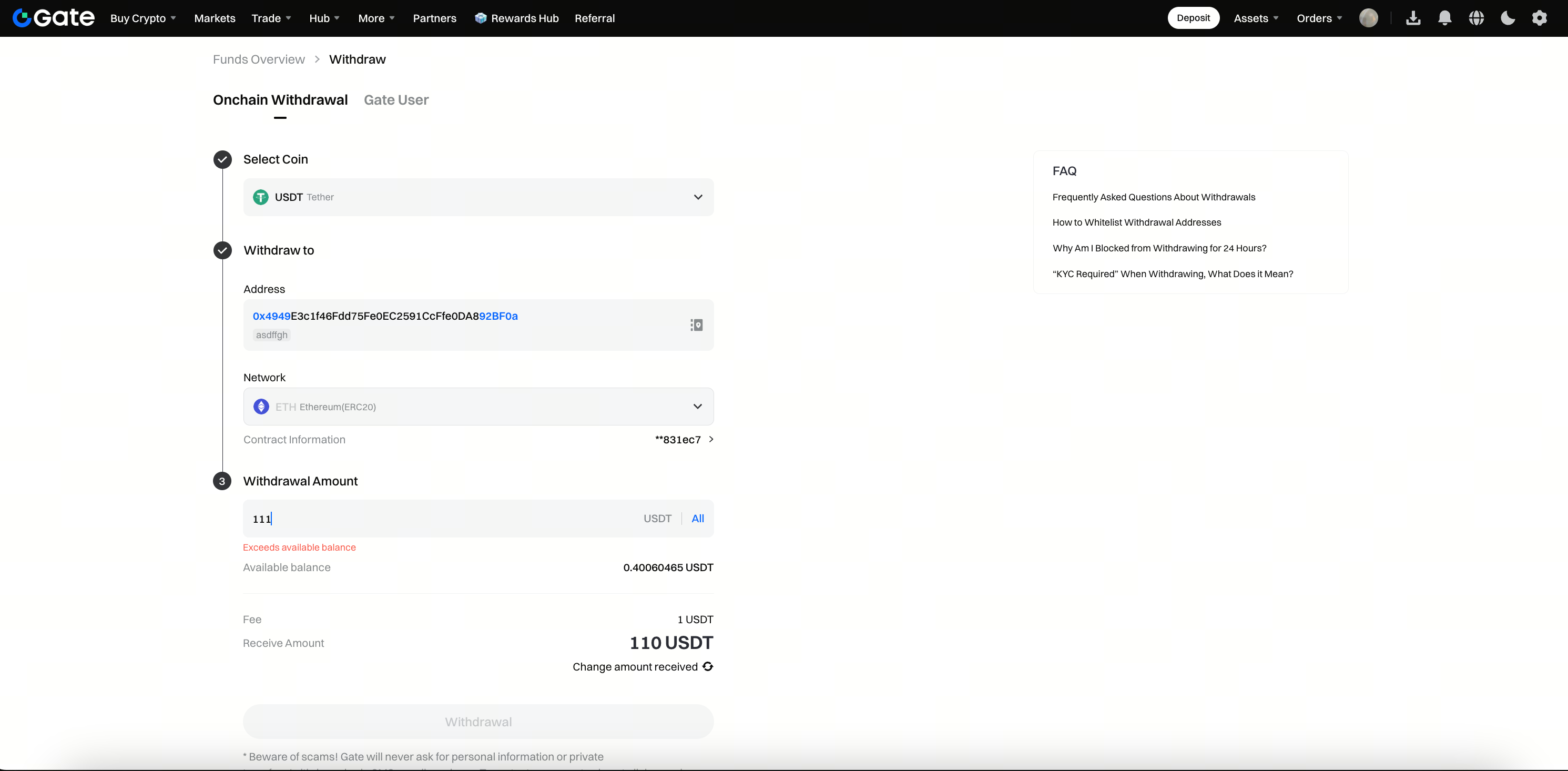
Task: Open the language globe icon
Action: pos(1476,18)
